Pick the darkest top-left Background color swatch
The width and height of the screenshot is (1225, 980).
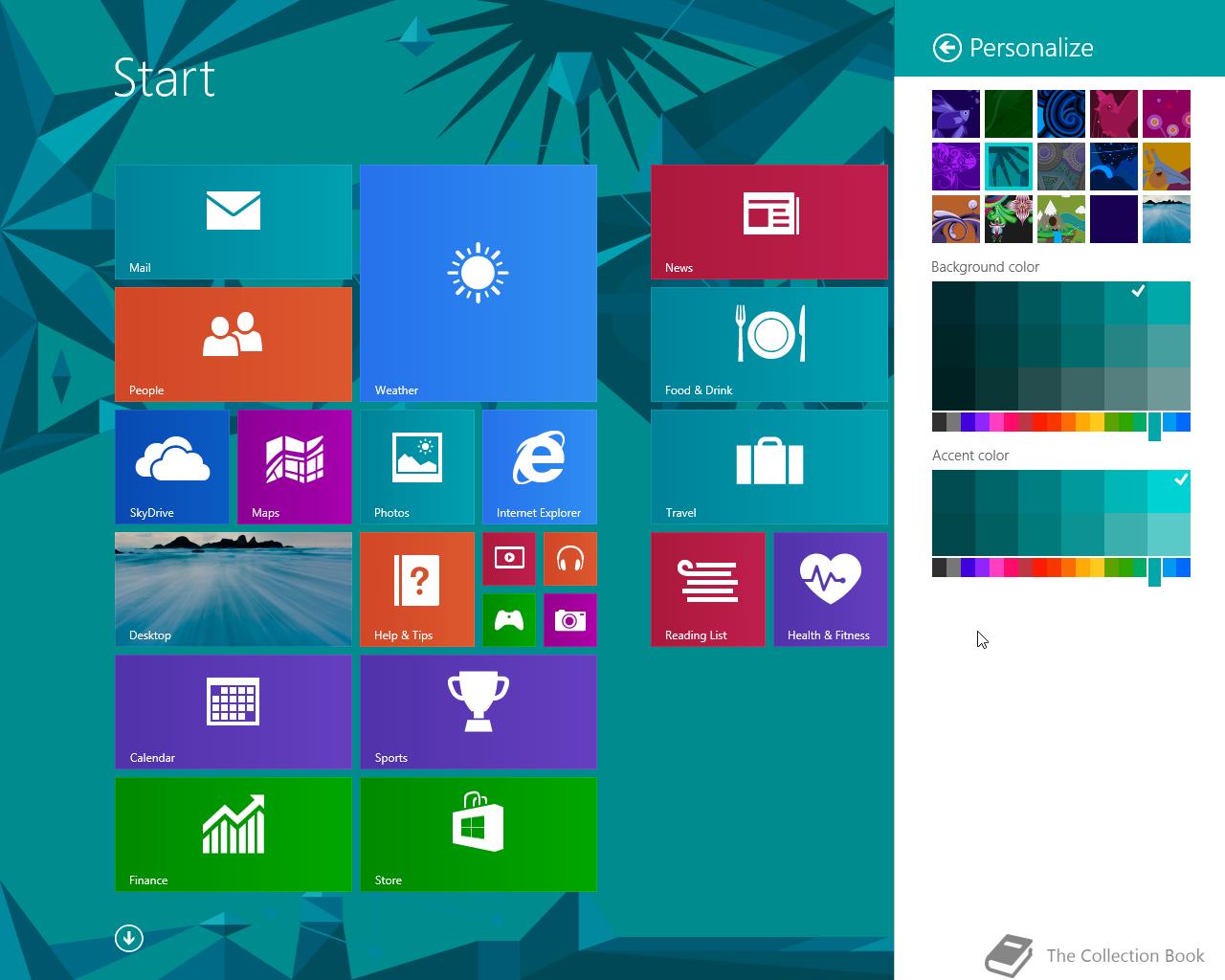point(953,302)
